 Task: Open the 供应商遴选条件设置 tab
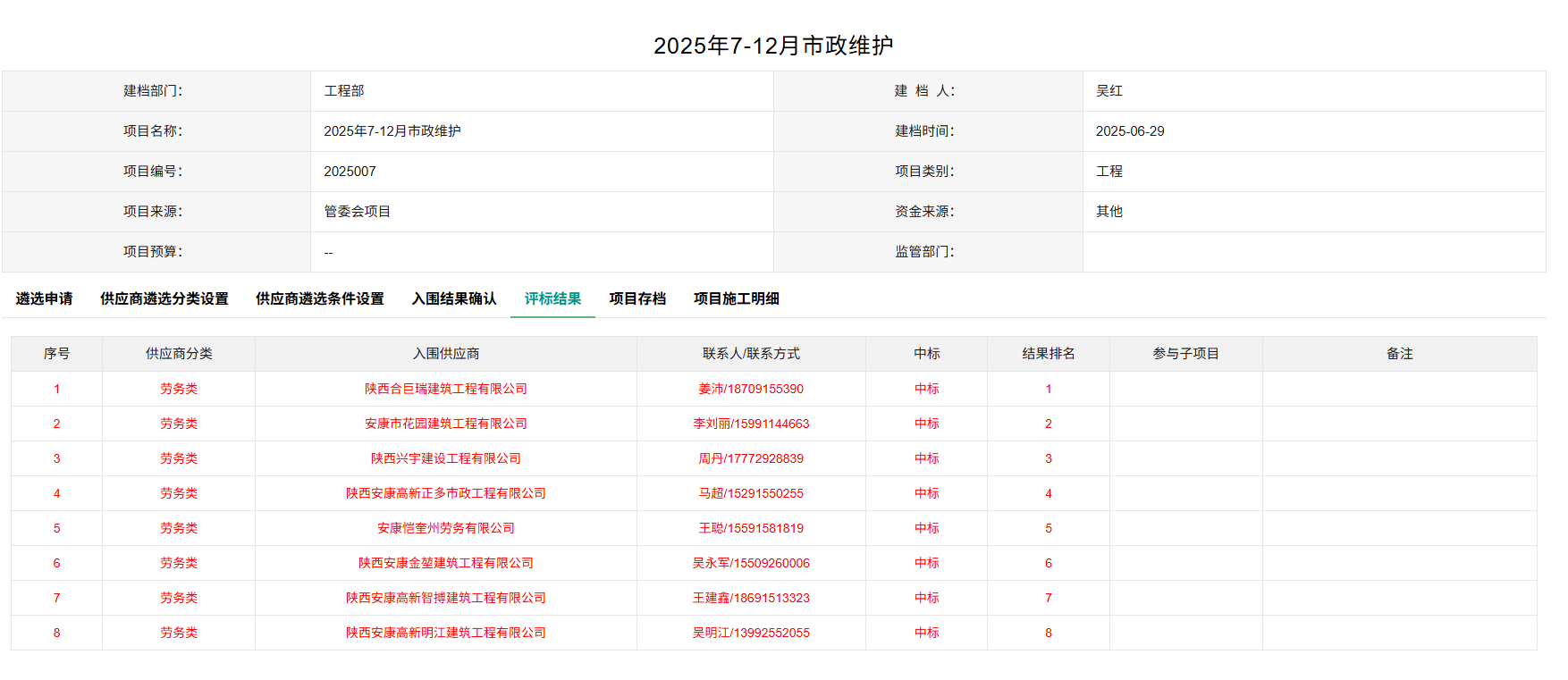tap(319, 298)
